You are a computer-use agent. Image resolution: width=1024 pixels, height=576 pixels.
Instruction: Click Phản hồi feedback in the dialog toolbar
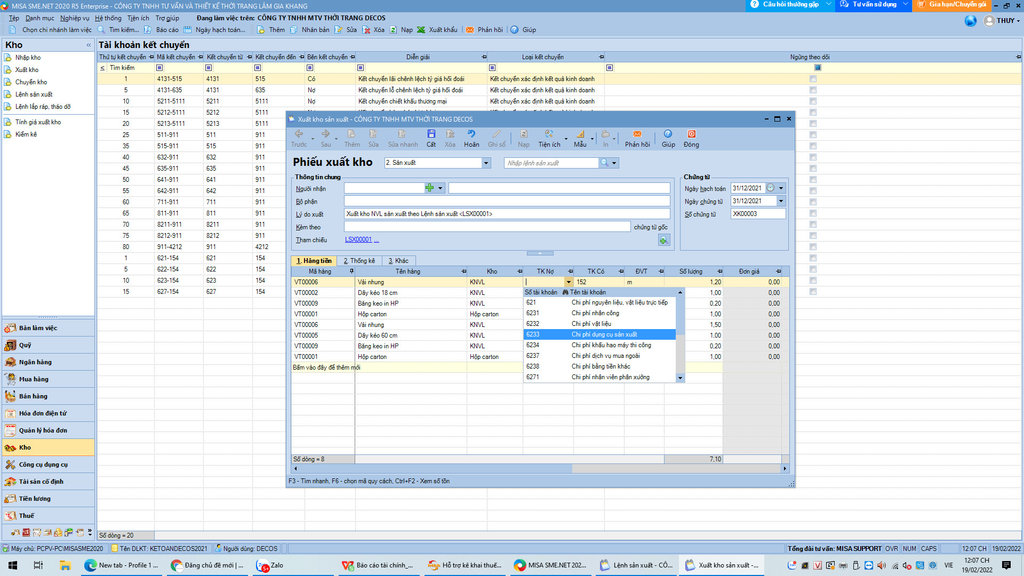pyautogui.click(x=637, y=138)
